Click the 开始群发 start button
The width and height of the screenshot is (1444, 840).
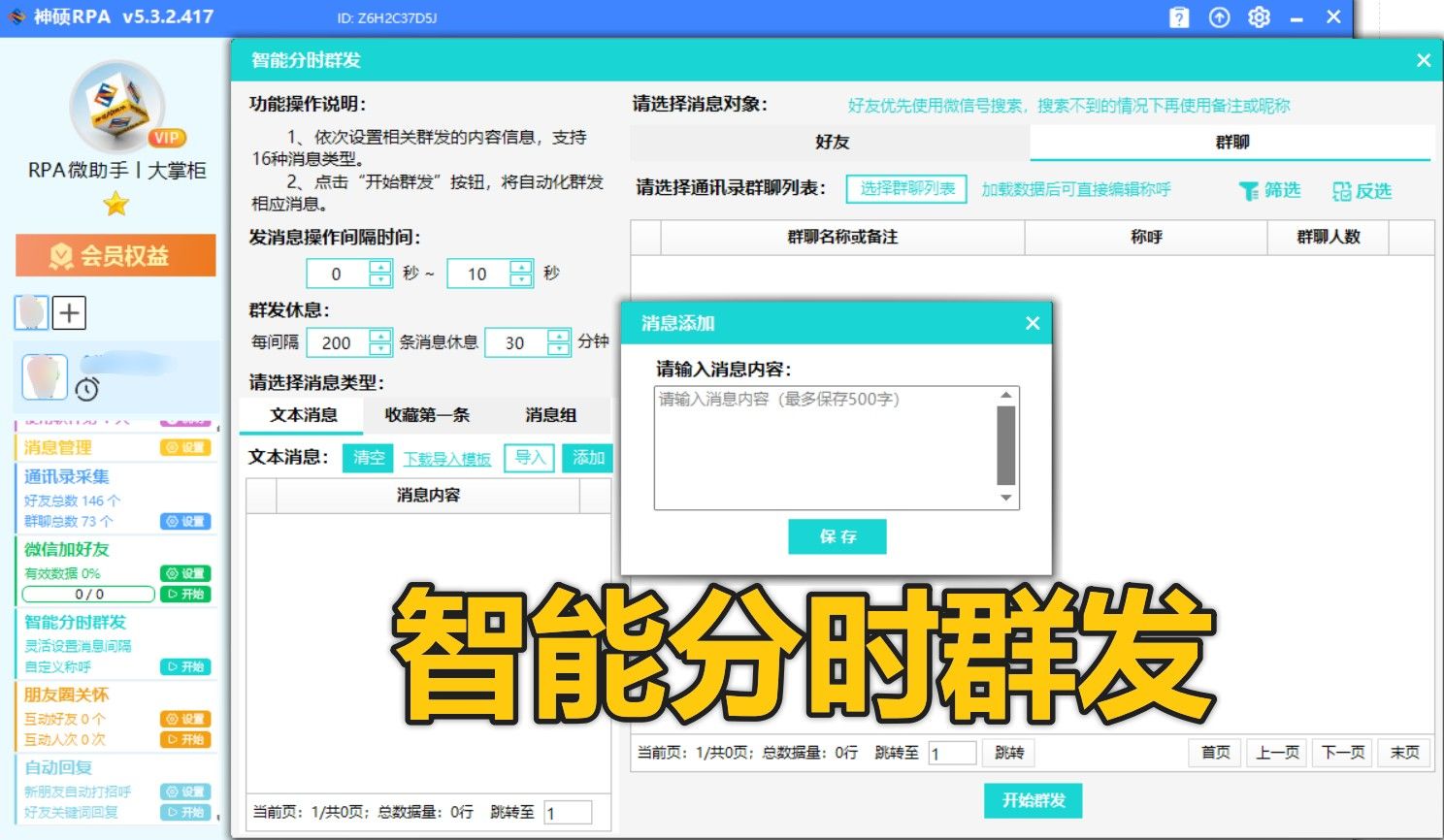pos(1035,800)
